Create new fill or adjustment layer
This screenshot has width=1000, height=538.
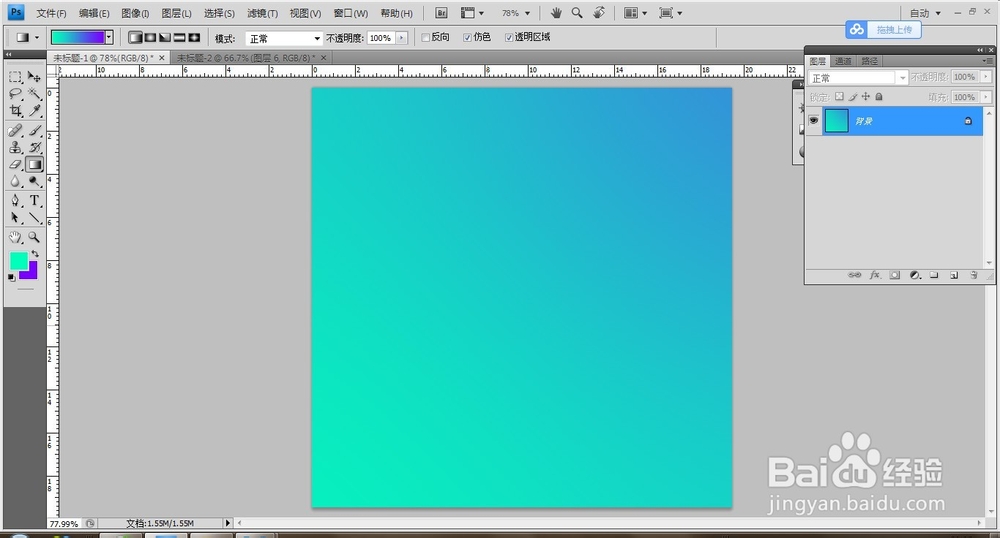click(x=915, y=275)
